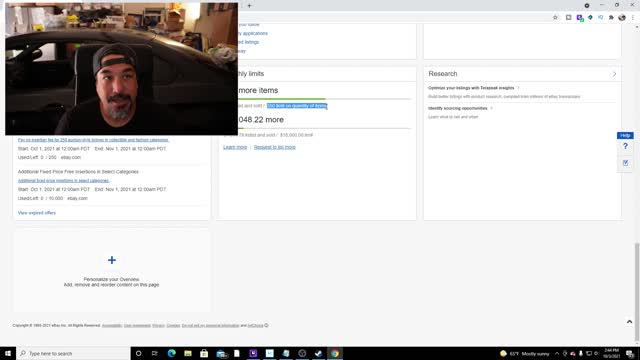The width and height of the screenshot is (640, 360).
Task: Click the Help tab on right edge
Action: pos(625,136)
